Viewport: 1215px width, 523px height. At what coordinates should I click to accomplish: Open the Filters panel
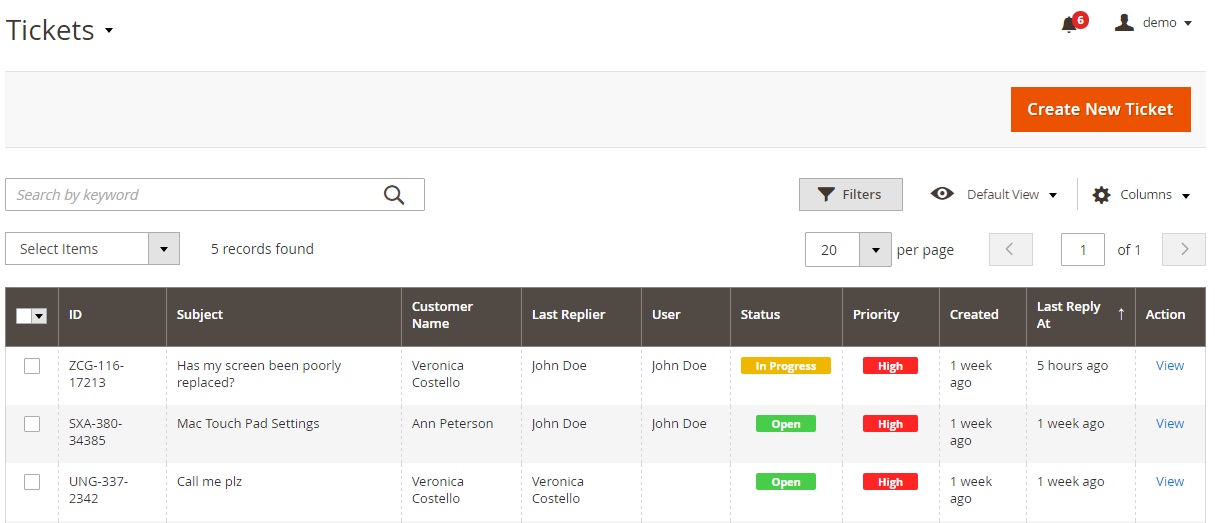850,195
